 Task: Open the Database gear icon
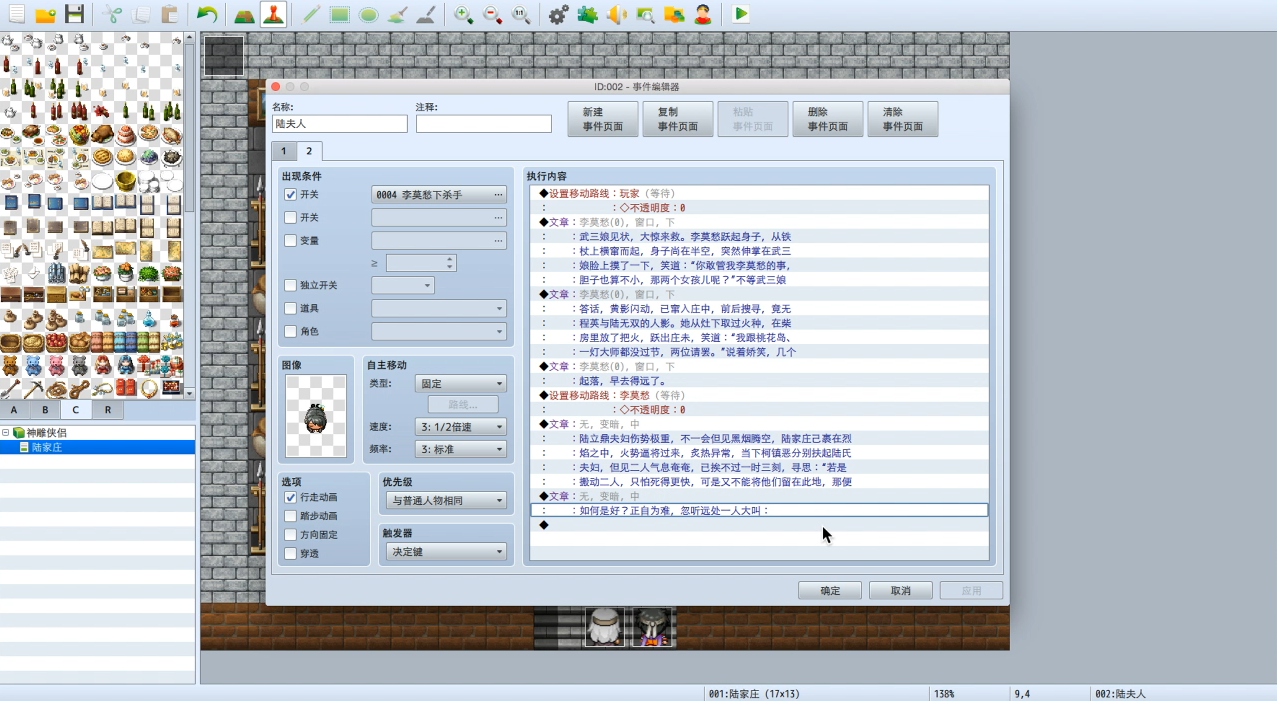(x=559, y=14)
